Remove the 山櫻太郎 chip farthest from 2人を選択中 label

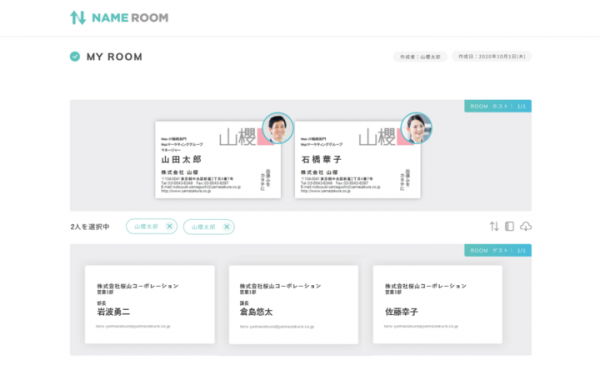pyautogui.click(x=227, y=227)
